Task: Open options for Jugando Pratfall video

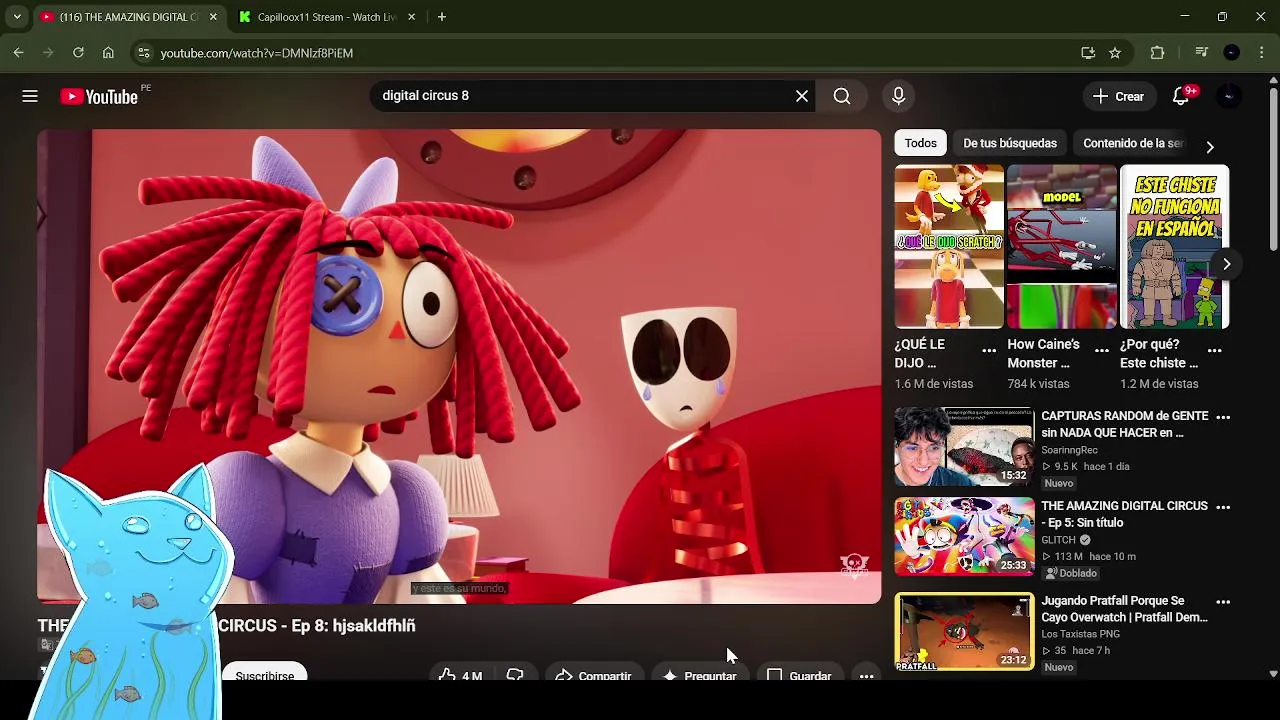Action: [x=1223, y=602]
